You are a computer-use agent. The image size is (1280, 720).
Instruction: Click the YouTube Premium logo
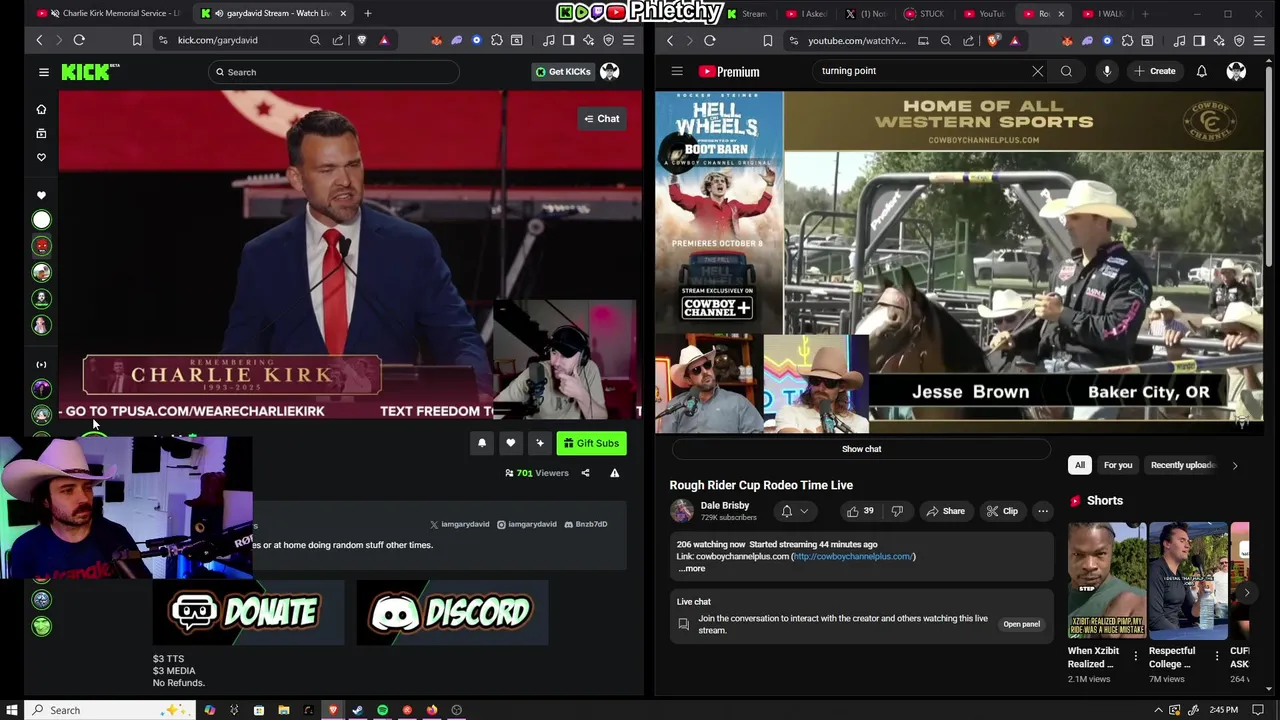729,71
